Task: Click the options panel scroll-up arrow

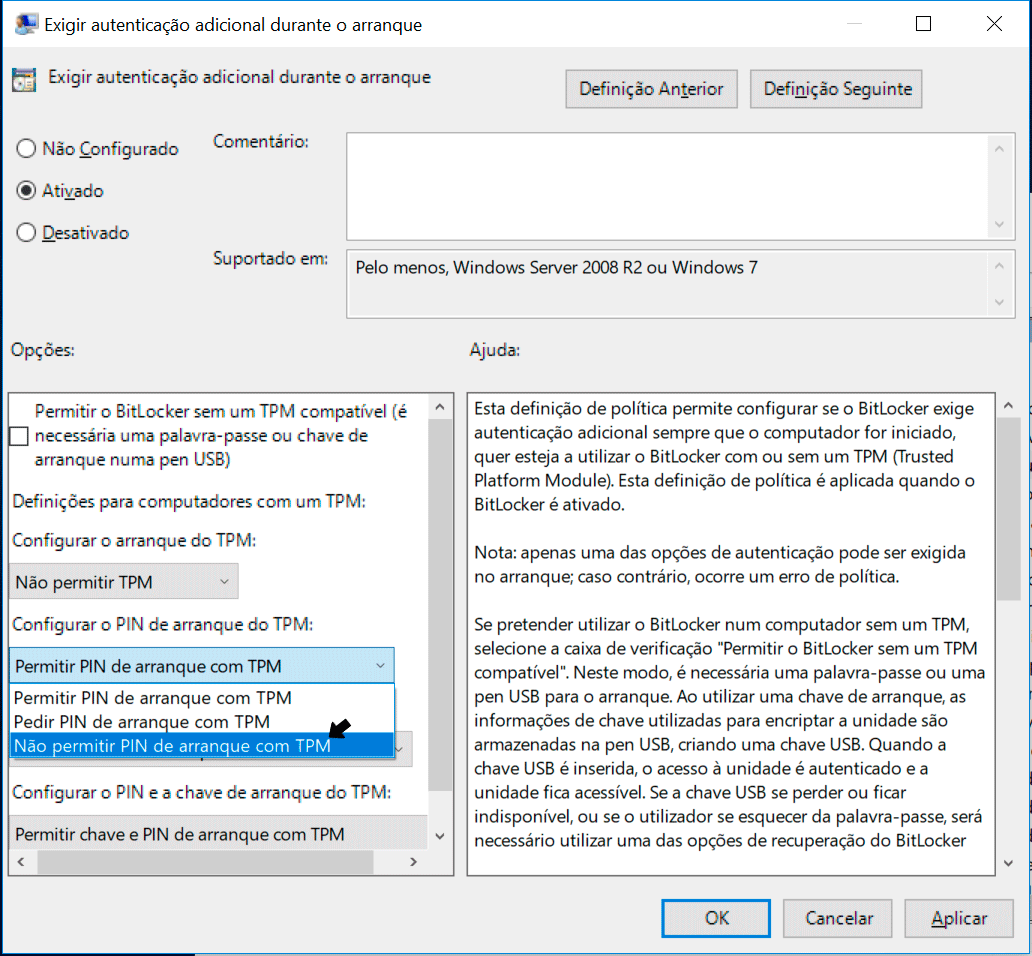Action: (440, 407)
